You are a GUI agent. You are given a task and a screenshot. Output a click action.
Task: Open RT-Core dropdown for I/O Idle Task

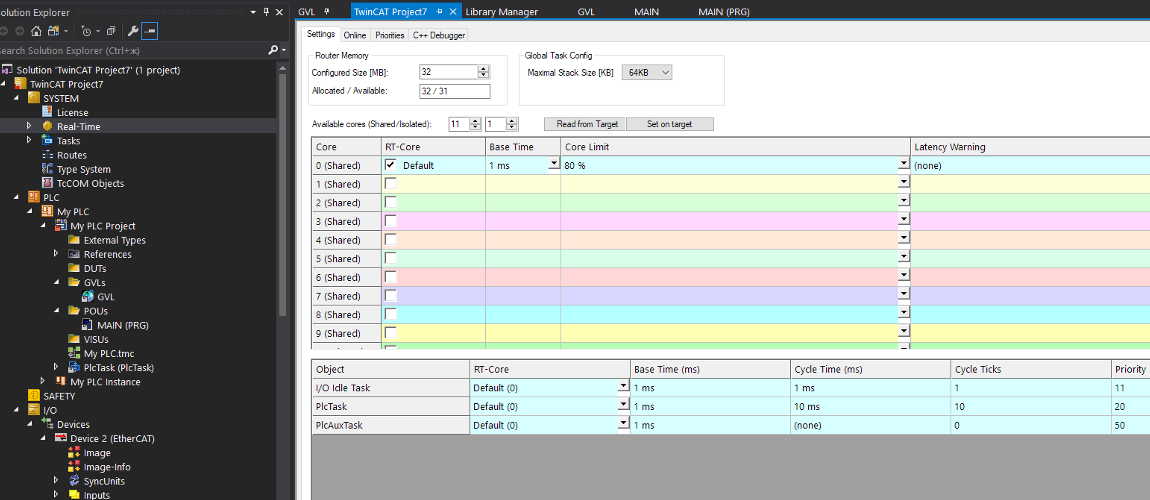(x=623, y=386)
